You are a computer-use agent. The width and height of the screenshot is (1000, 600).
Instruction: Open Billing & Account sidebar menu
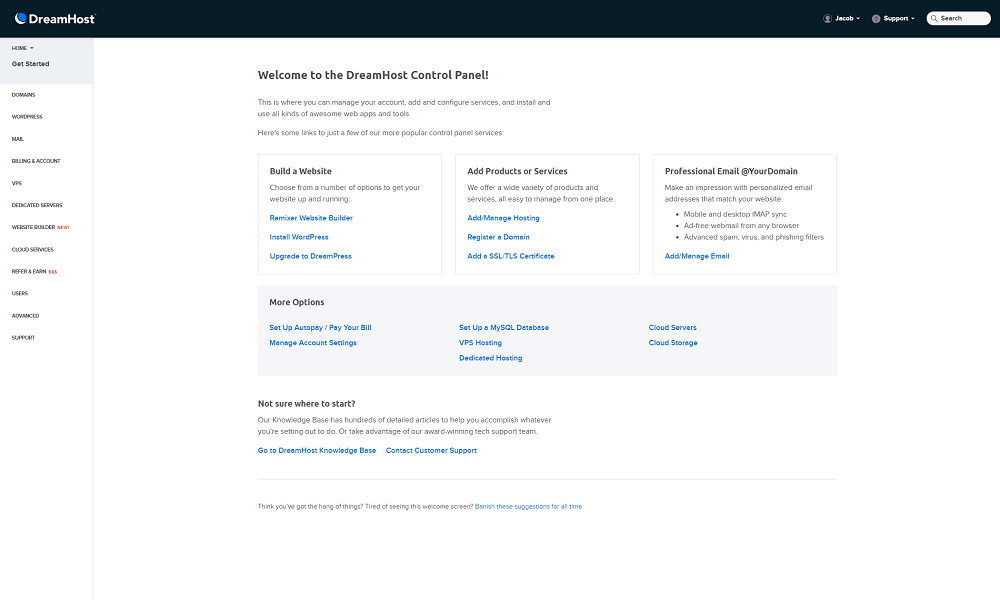coord(36,161)
